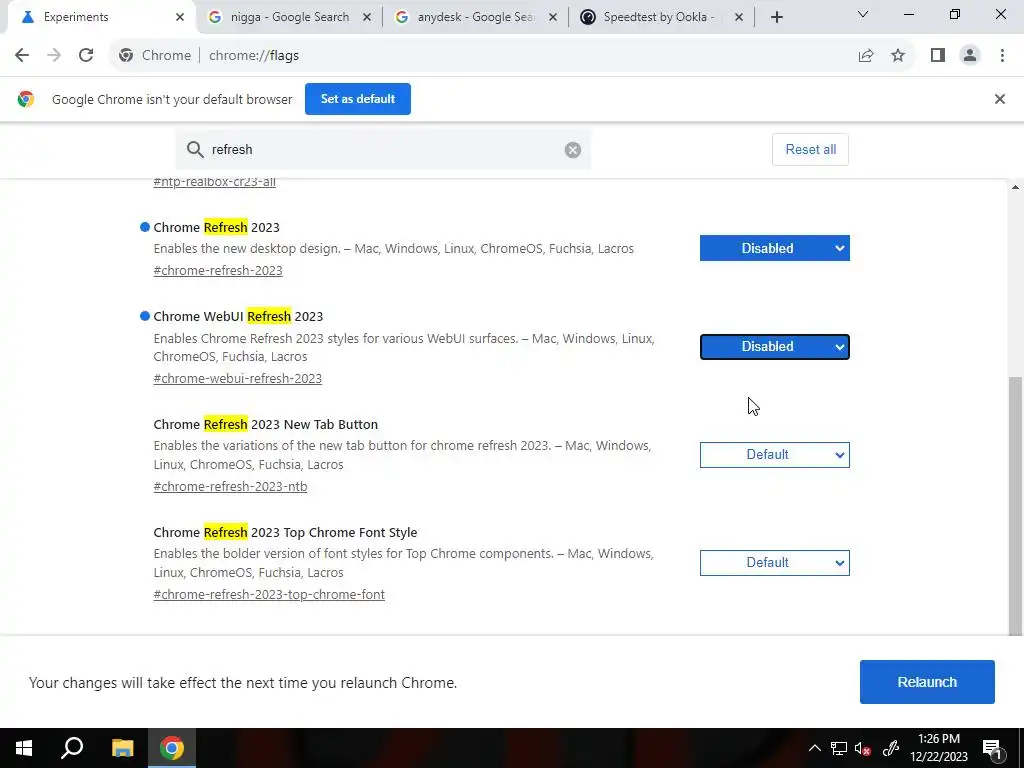Click the network status tray icon

point(839,748)
